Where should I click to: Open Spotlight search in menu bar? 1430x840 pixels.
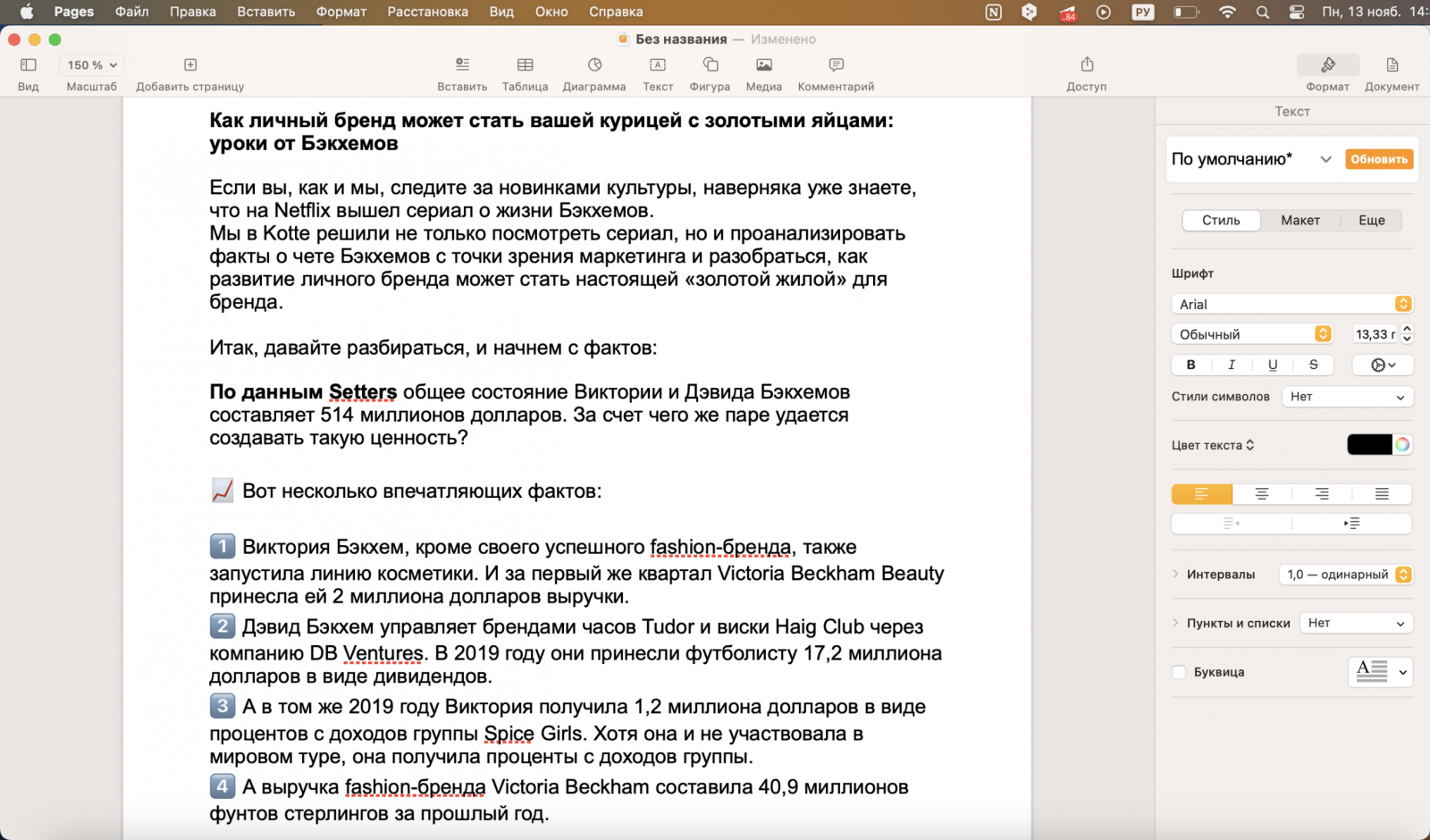tap(1262, 13)
